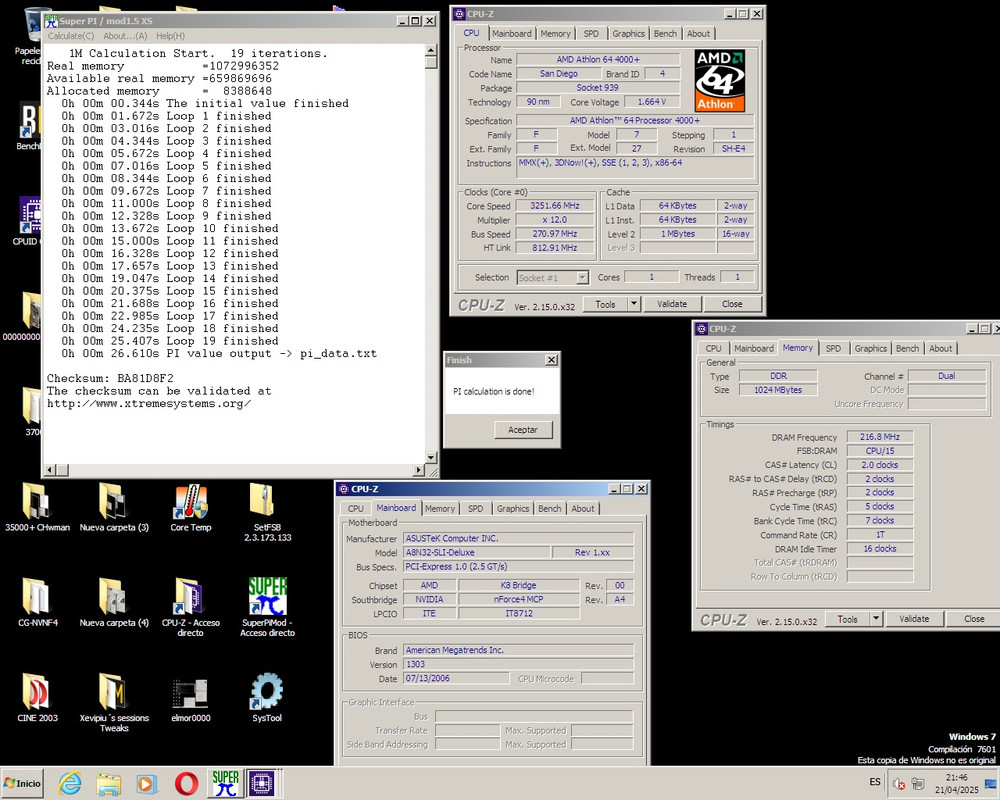Open Windows Media Player taskbar icon
Viewport: 1000px width, 800px height.
147,783
